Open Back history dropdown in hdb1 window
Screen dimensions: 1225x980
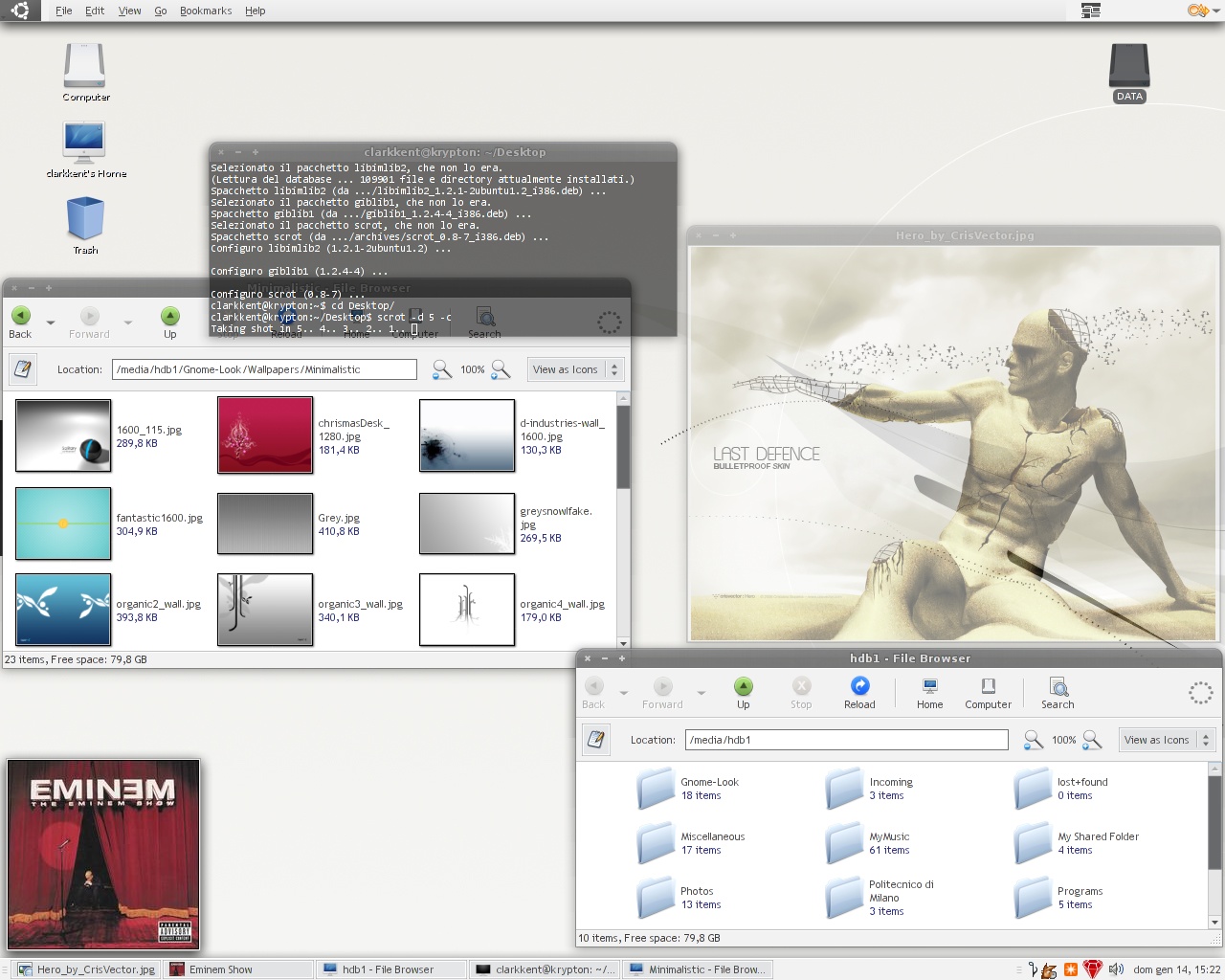tap(623, 693)
